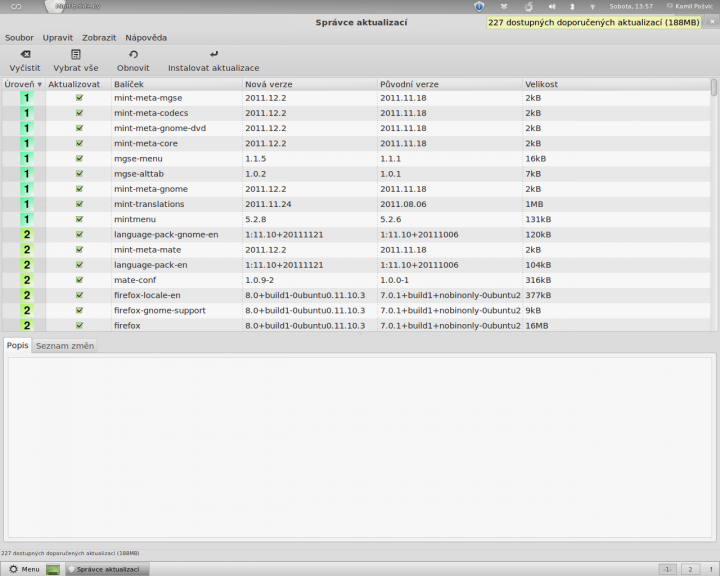Click mintmenu original version 5.2.6
720x576 pixels.
(390, 219)
